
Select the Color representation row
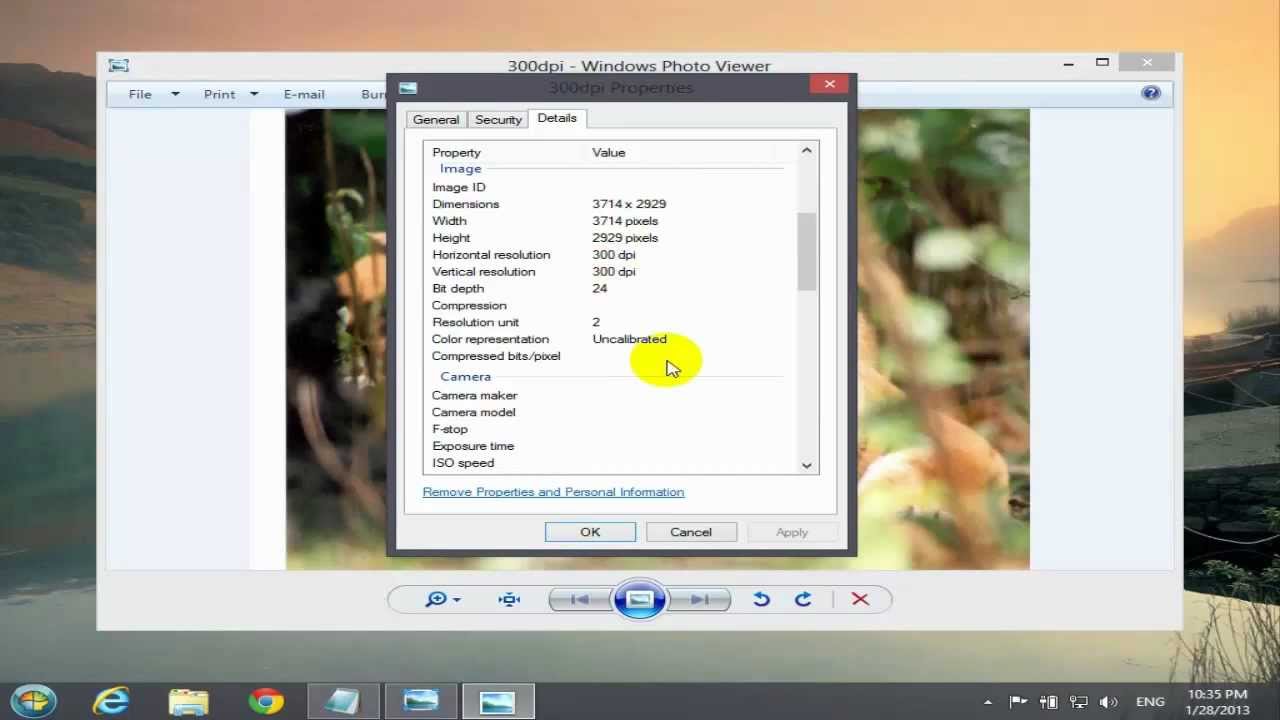[609, 339]
